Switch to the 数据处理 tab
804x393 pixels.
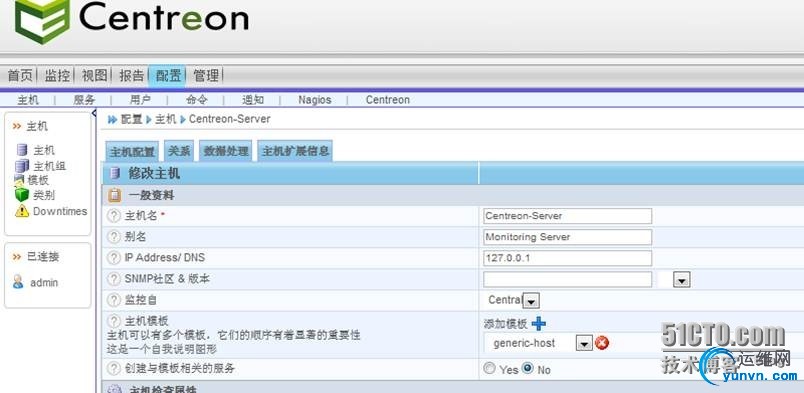(226, 151)
